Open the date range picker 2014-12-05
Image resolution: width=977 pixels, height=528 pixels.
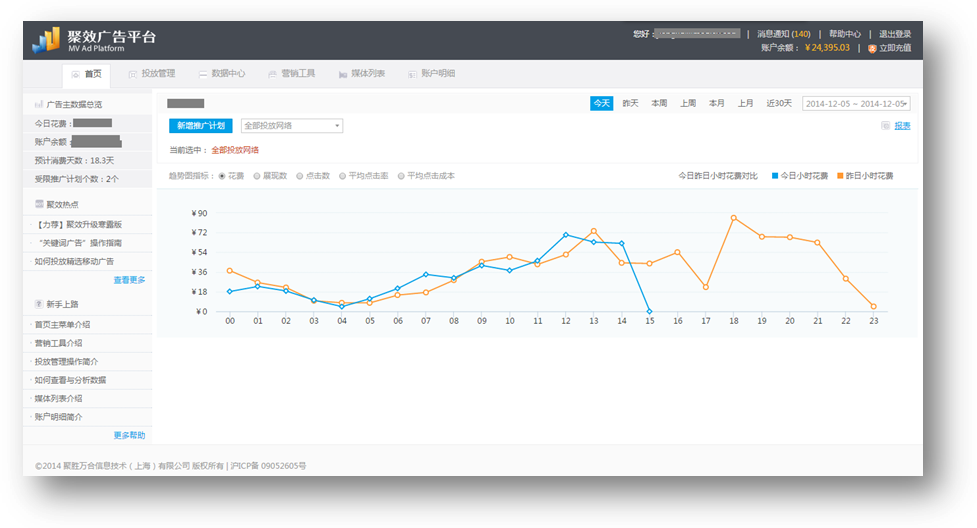point(856,103)
